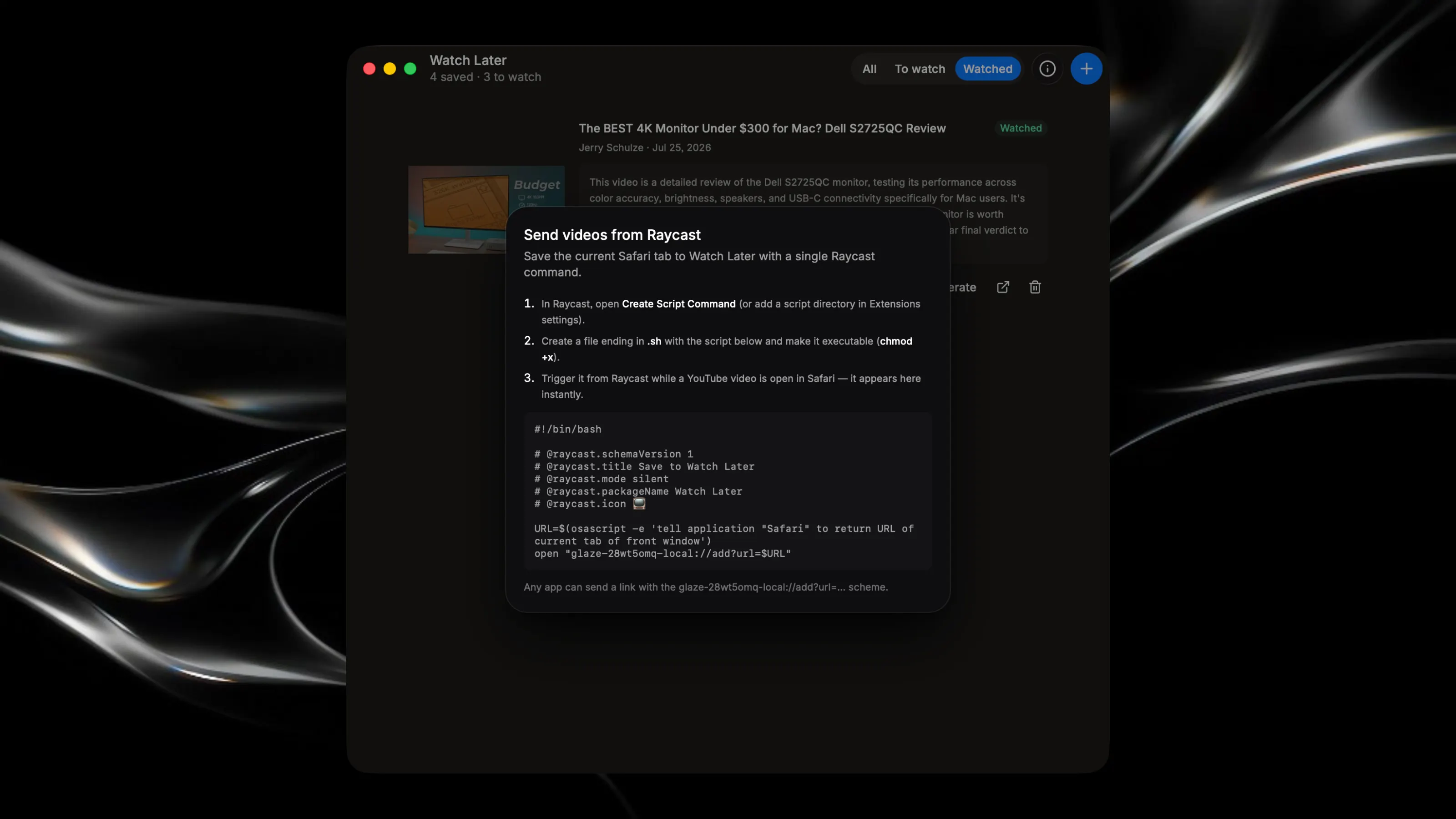Select the Watched filter tab
The width and height of the screenshot is (1456, 819).
[x=987, y=69]
